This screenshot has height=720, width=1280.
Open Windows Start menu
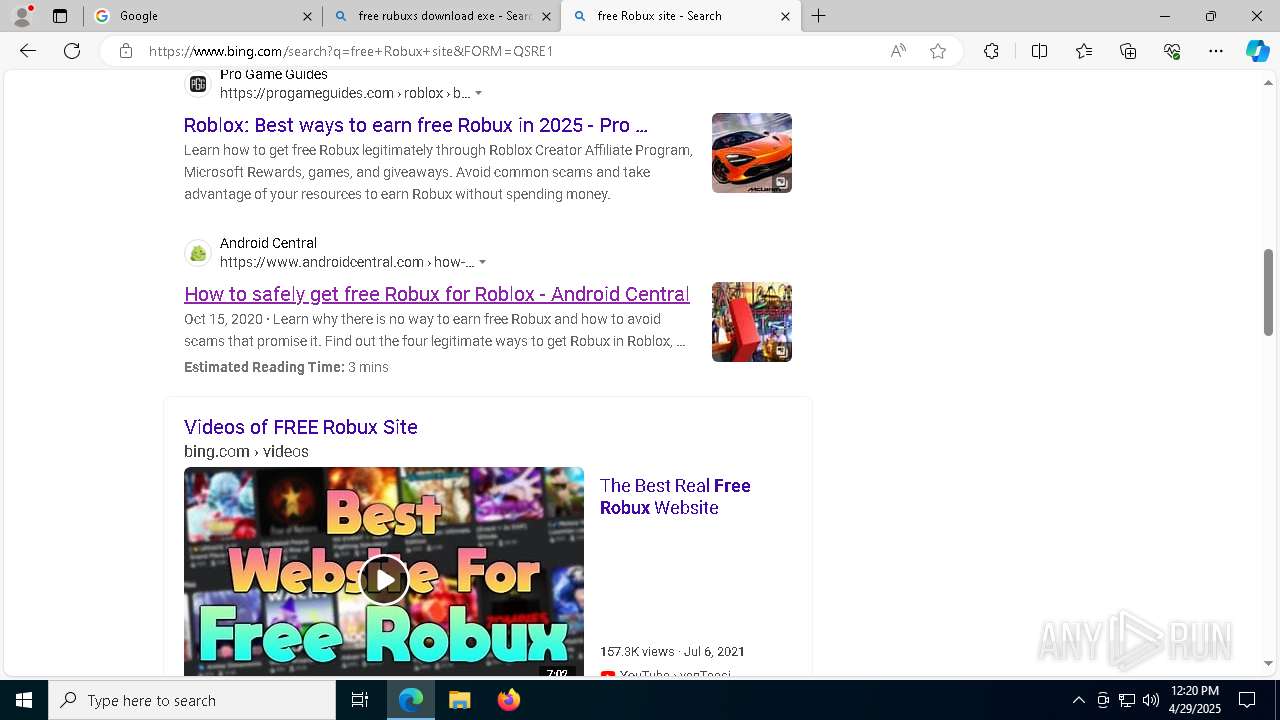(24, 700)
